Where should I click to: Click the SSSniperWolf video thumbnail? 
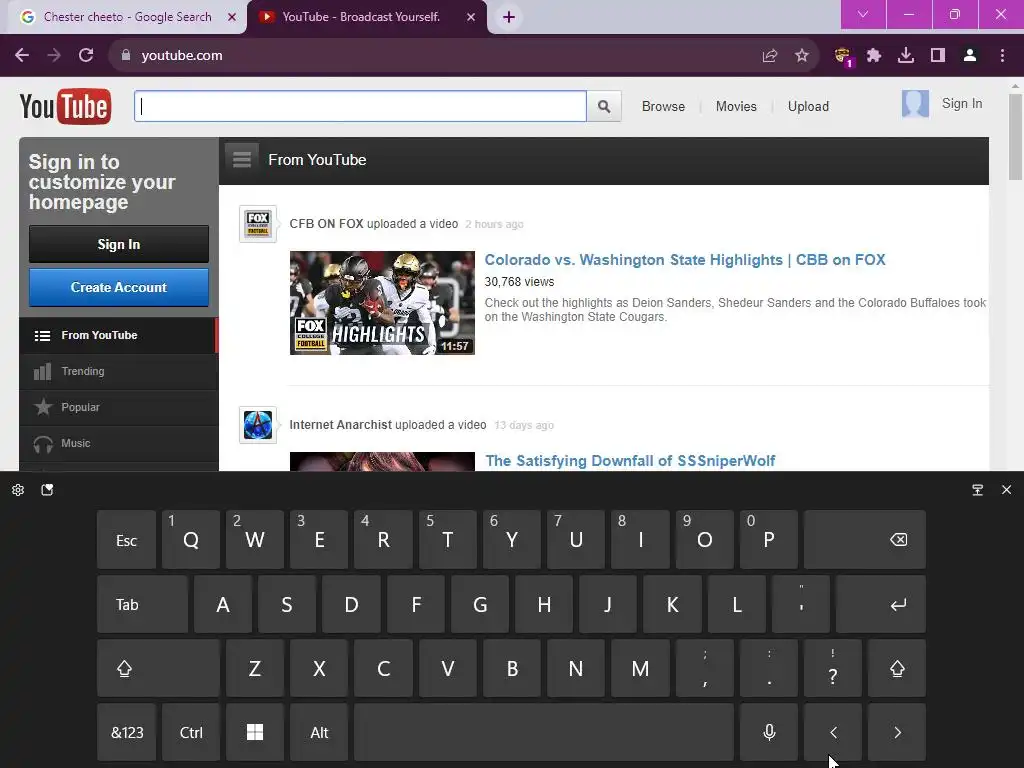pos(382,461)
